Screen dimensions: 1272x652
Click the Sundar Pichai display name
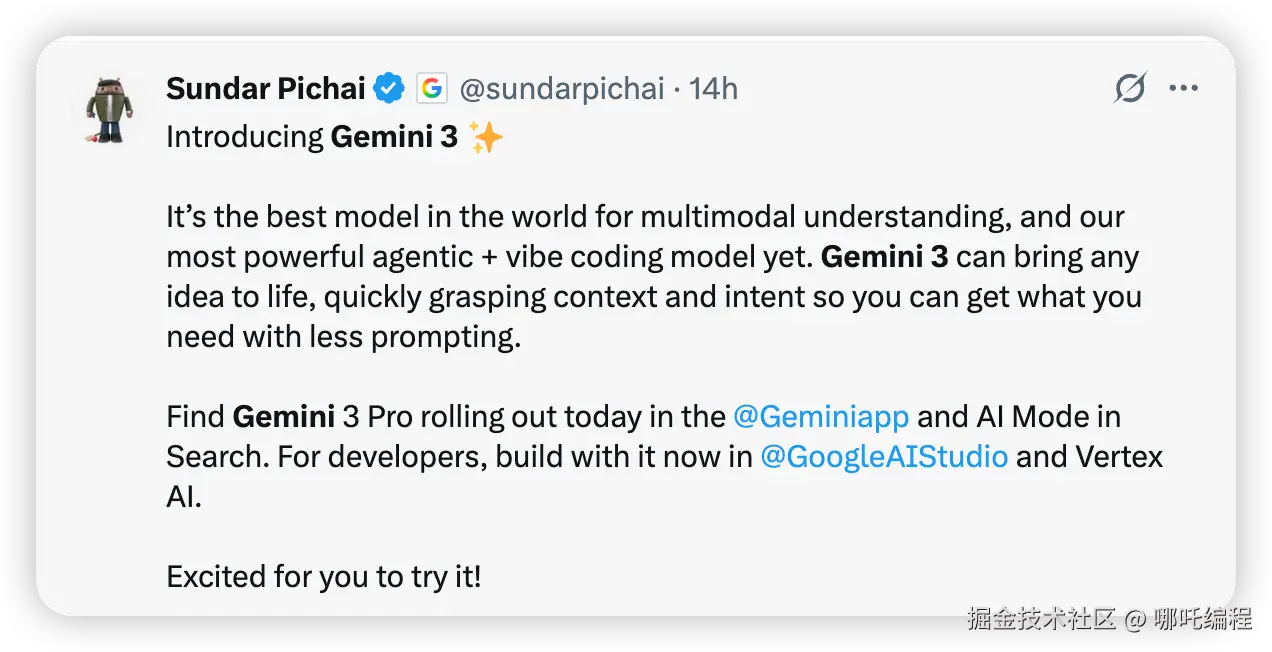[265, 89]
